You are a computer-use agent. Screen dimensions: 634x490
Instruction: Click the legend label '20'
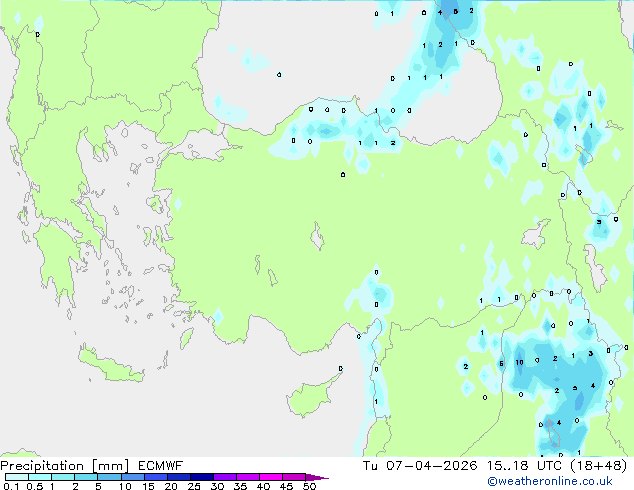[x=171, y=486]
